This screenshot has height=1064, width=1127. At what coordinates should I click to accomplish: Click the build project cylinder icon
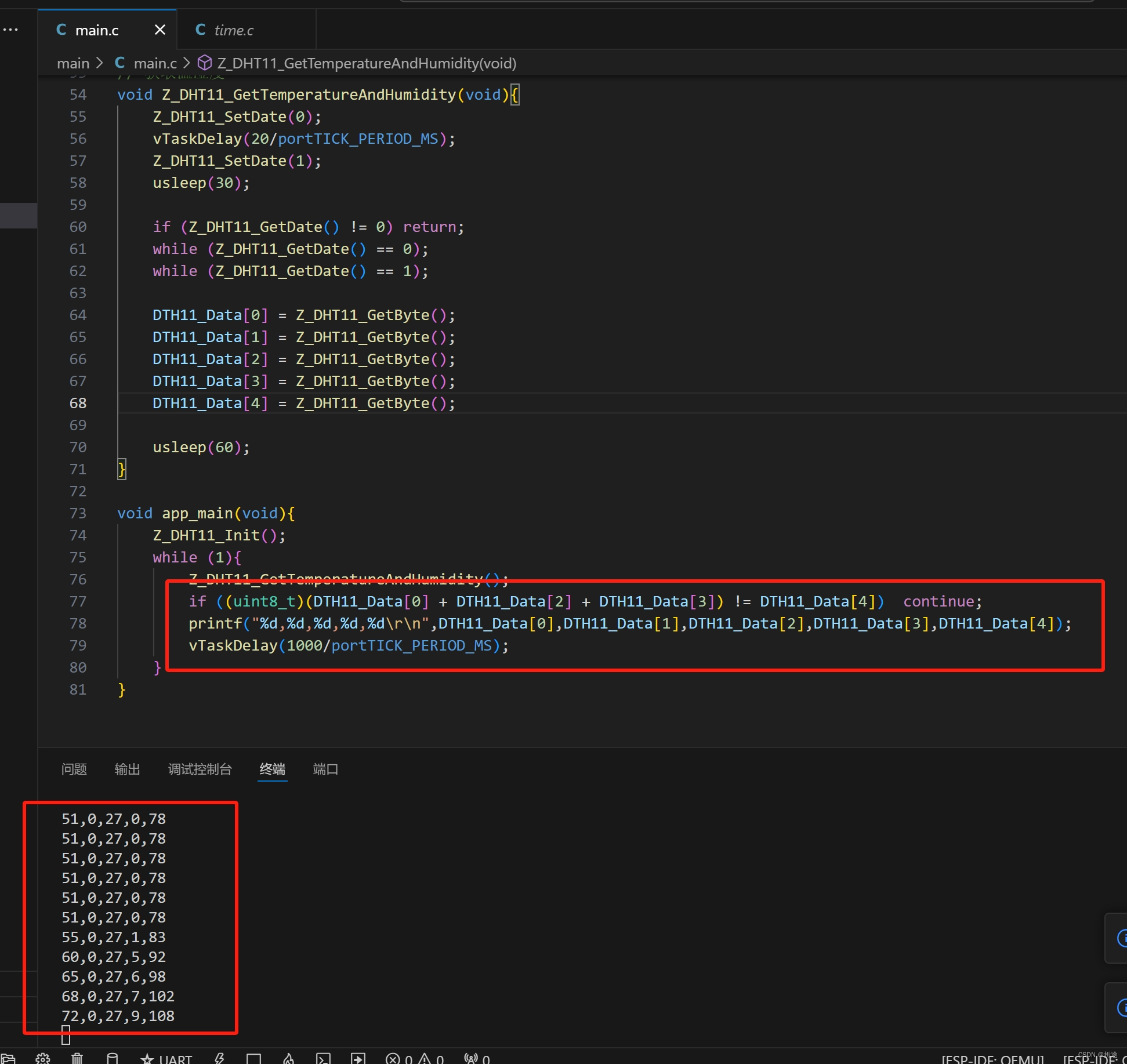[x=113, y=1058]
